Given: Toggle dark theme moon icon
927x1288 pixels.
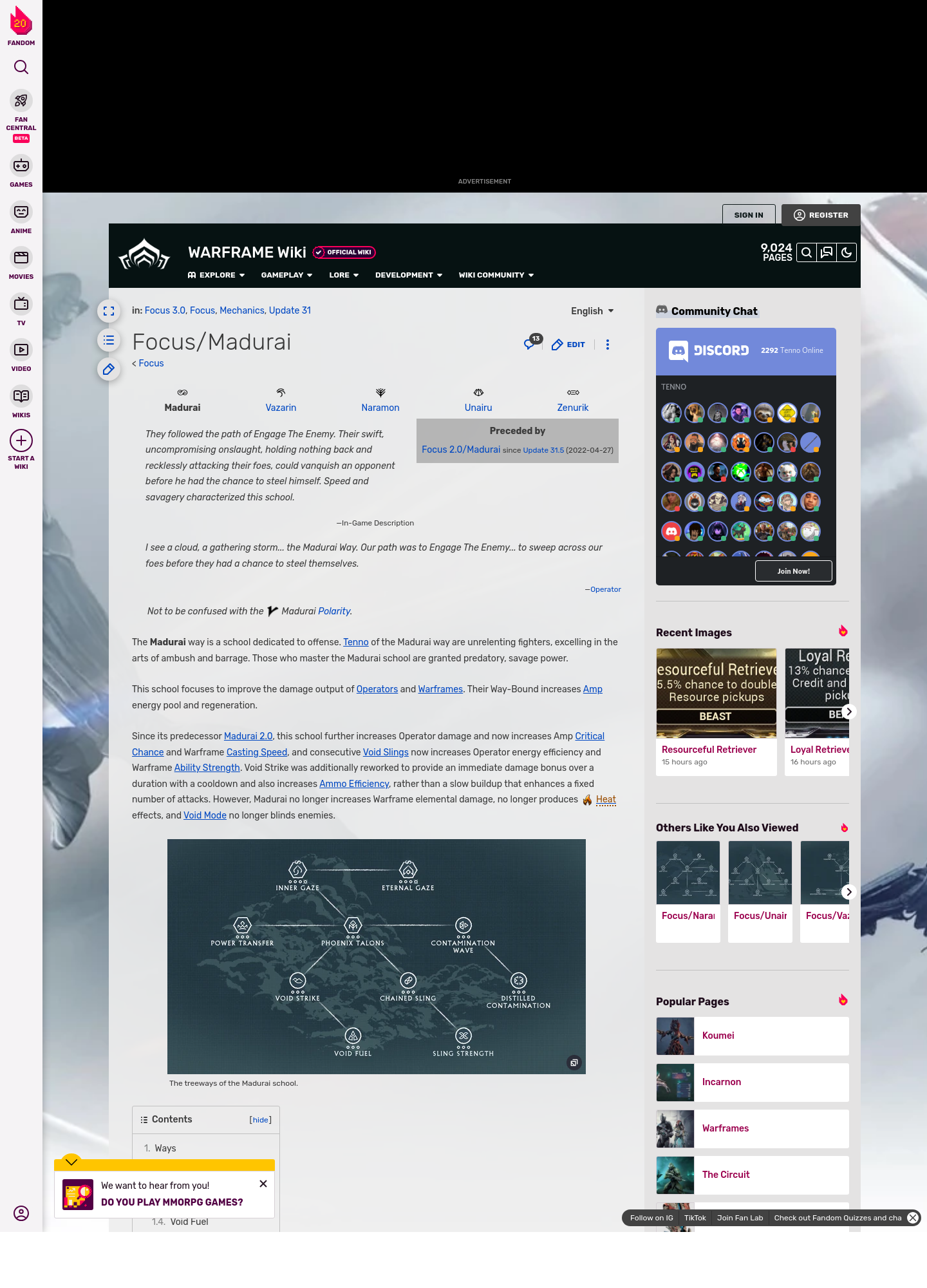Looking at the screenshot, I should coord(847,252).
